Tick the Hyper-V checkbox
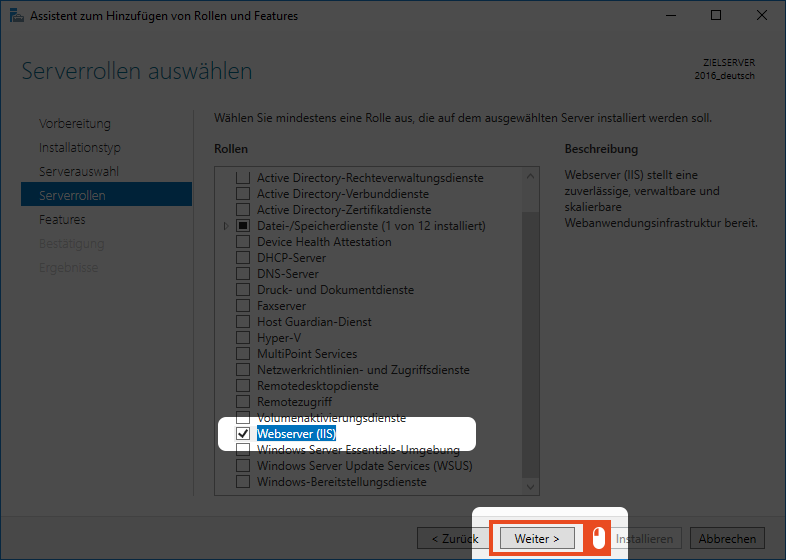The height and width of the screenshot is (560, 786). (243, 338)
